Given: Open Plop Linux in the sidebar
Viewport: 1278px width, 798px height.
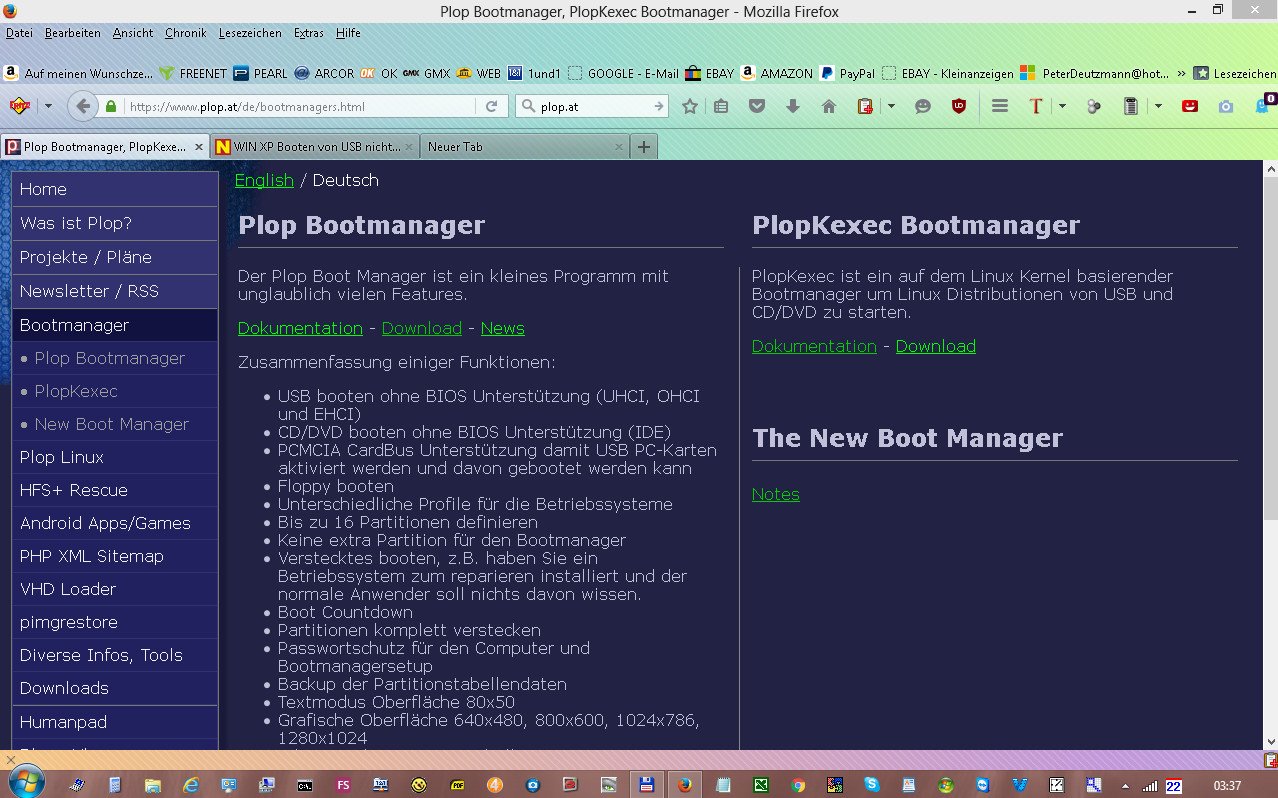Looking at the screenshot, I should pos(115,457).
